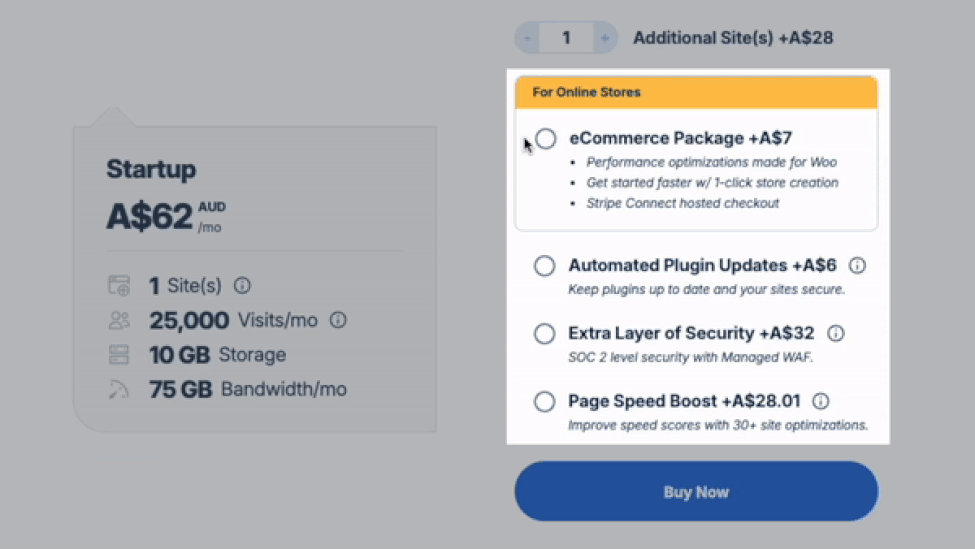Enable Automated Plugin Updates add-on

544,266
